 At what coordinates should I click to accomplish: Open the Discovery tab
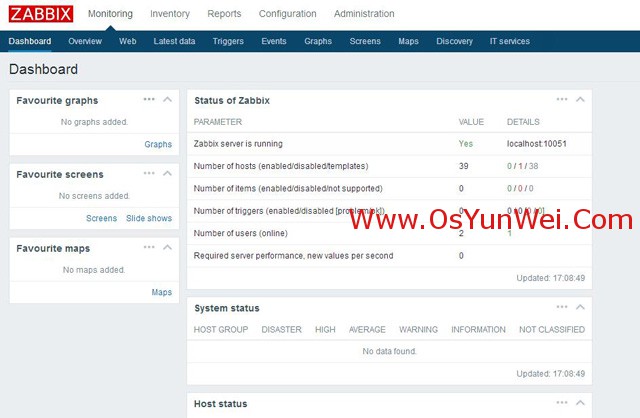[454, 41]
